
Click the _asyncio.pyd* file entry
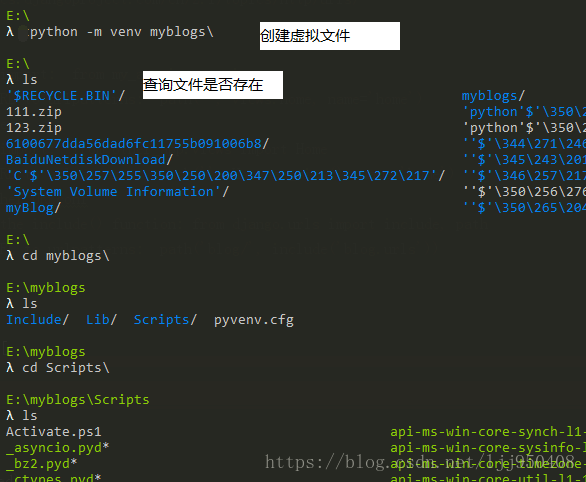[x=58, y=448]
